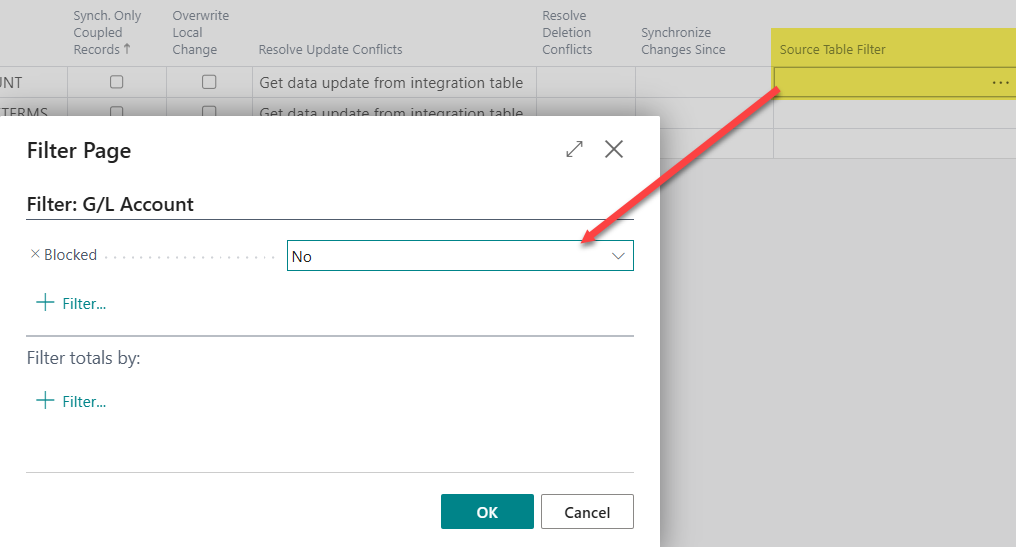Tick Synch. Only Coupled Records in second row
The height and width of the screenshot is (547, 1016).
(117, 111)
